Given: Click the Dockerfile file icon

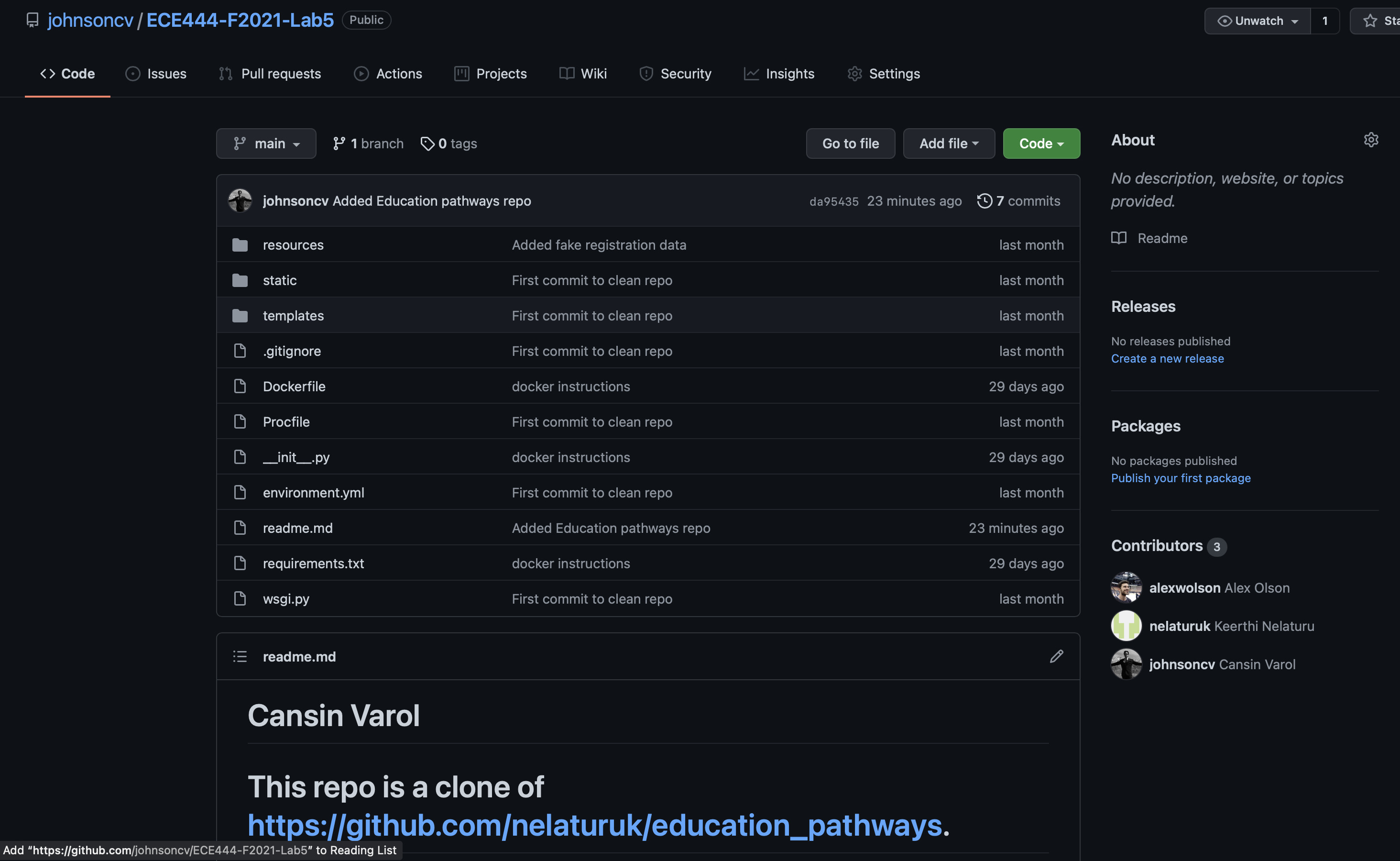Looking at the screenshot, I should coord(240,386).
